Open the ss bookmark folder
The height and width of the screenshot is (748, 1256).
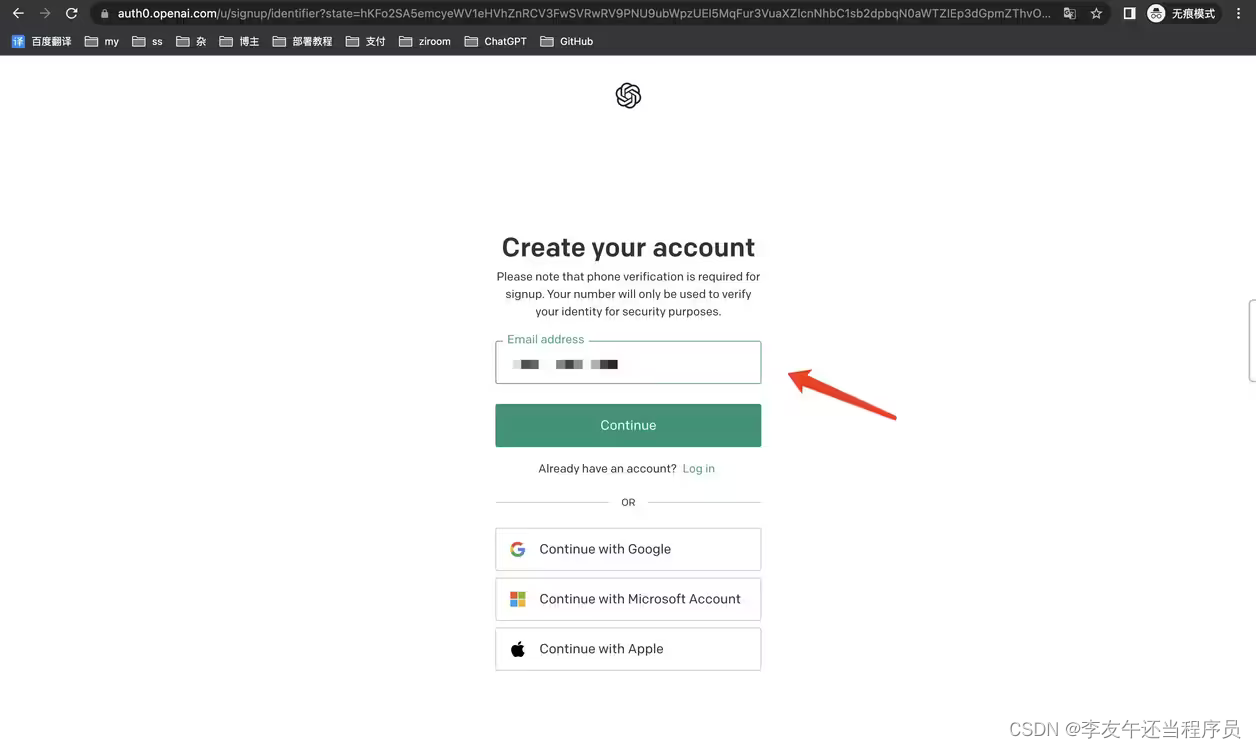(148, 41)
